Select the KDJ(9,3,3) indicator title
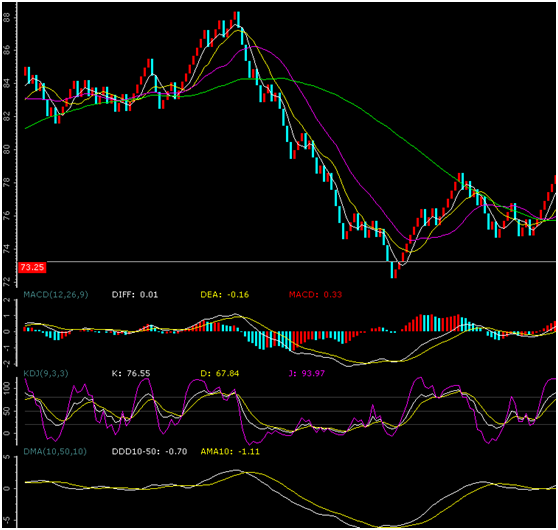The image size is (558, 530). (46, 373)
